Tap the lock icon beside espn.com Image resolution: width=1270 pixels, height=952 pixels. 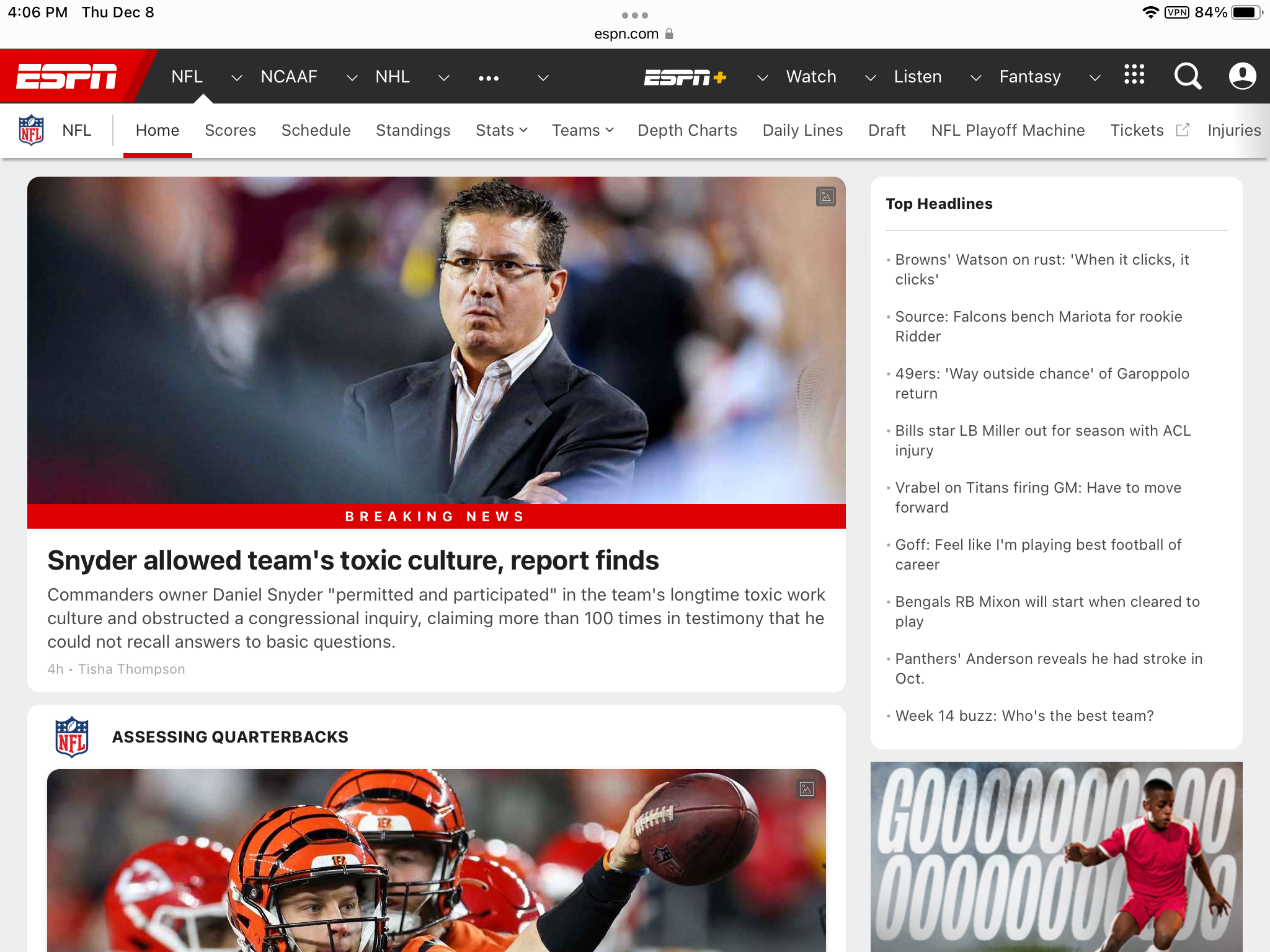point(669,33)
